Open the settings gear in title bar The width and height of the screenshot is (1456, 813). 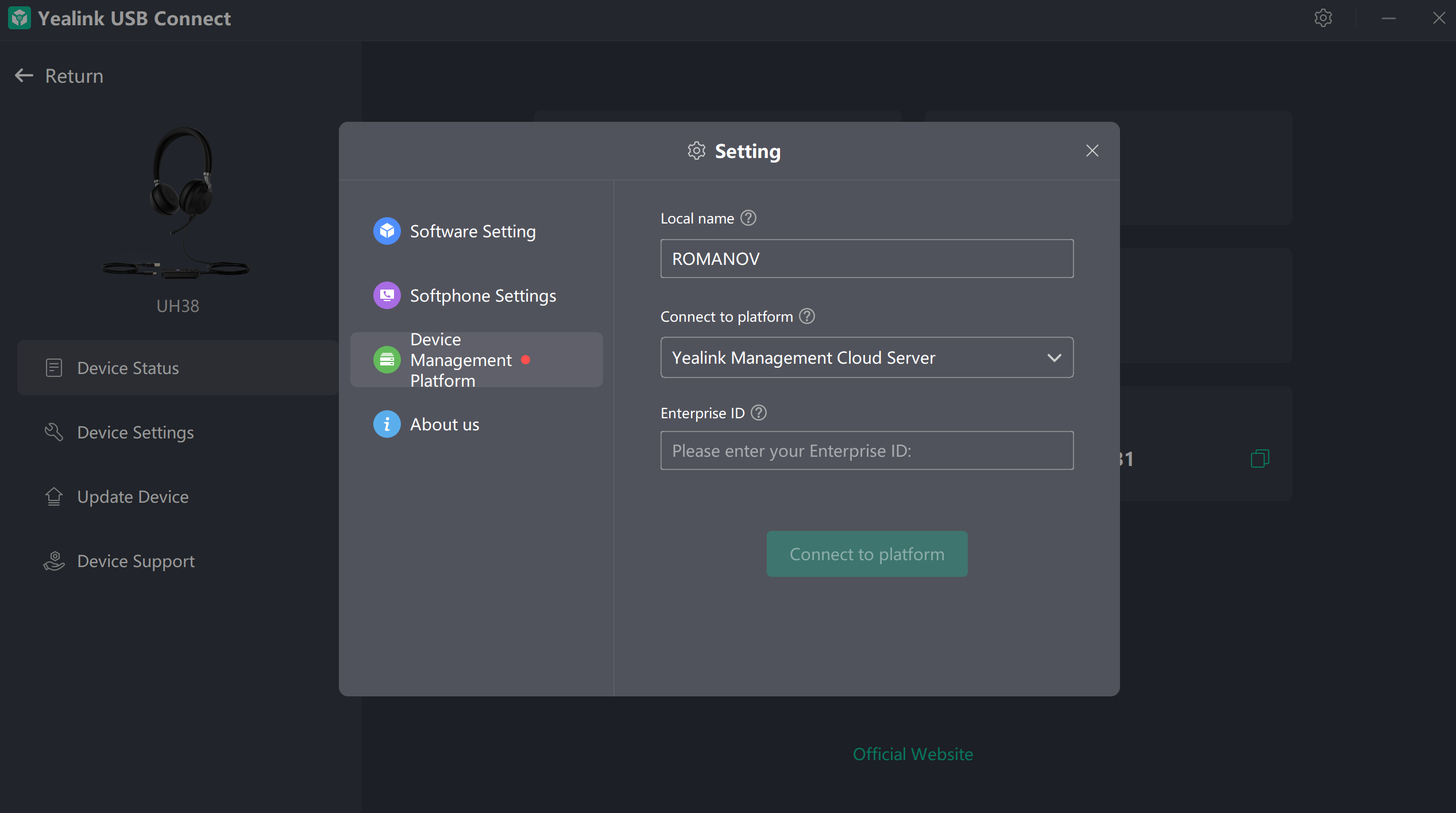tap(1323, 18)
